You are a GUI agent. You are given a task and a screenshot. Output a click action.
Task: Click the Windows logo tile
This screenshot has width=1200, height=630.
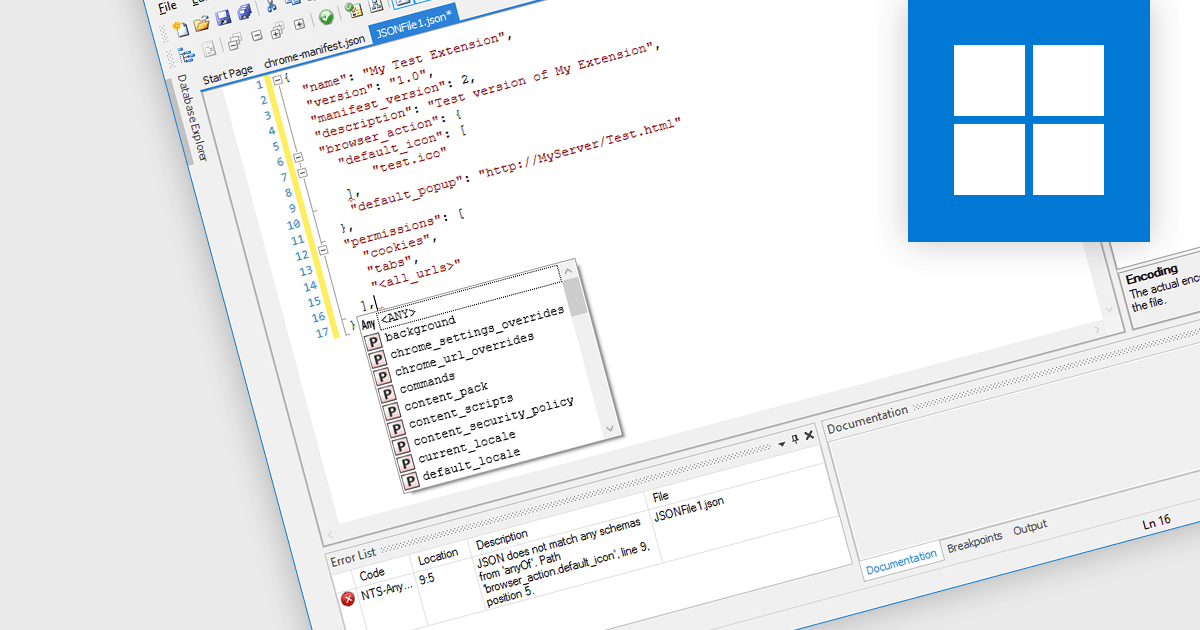tap(1028, 120)
